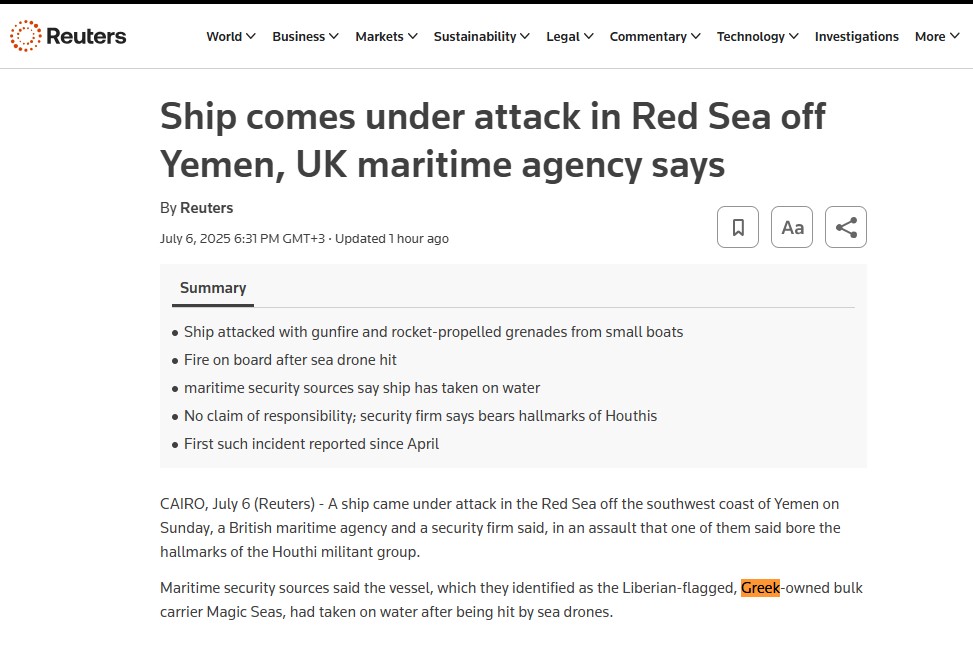Image resolution: width=973 pixels, height=647 pixels.
Task: Click the share article icon
Action: coord(846,227)
